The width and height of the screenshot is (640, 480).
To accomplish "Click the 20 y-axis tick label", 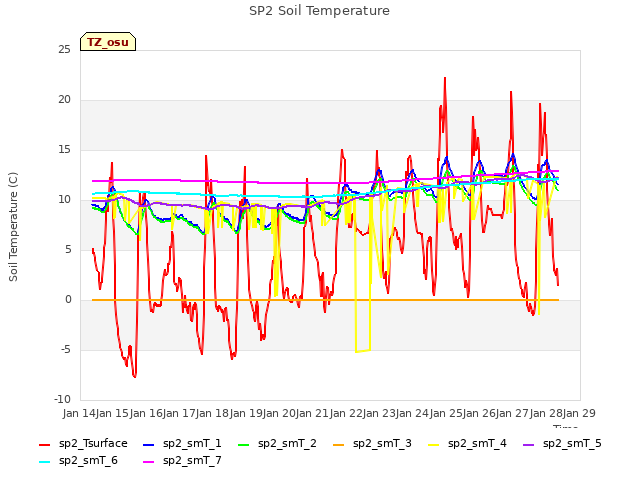I will coord(64,100).
